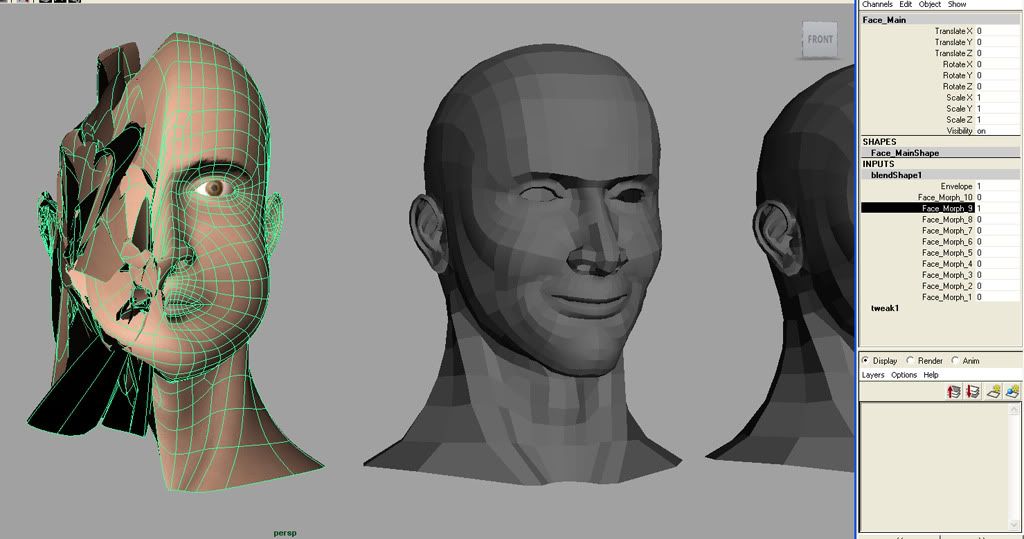
Task: Expand the blendShape1 input node
Action: [x=896, y=175]
